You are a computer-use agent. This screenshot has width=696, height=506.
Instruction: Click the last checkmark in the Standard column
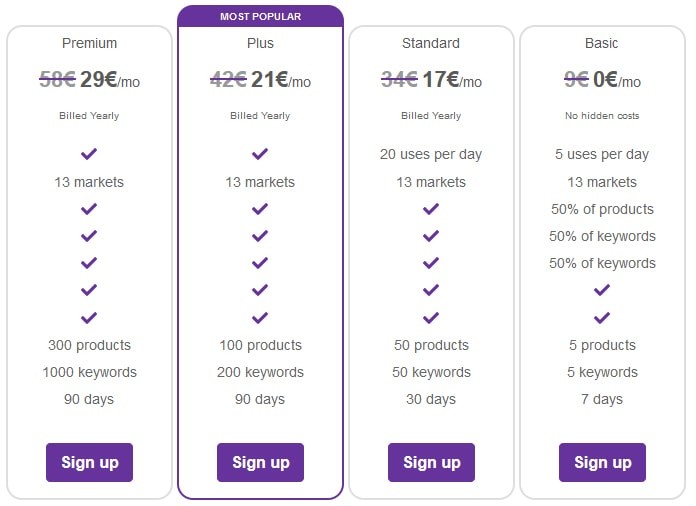click(x=431, y=318)
